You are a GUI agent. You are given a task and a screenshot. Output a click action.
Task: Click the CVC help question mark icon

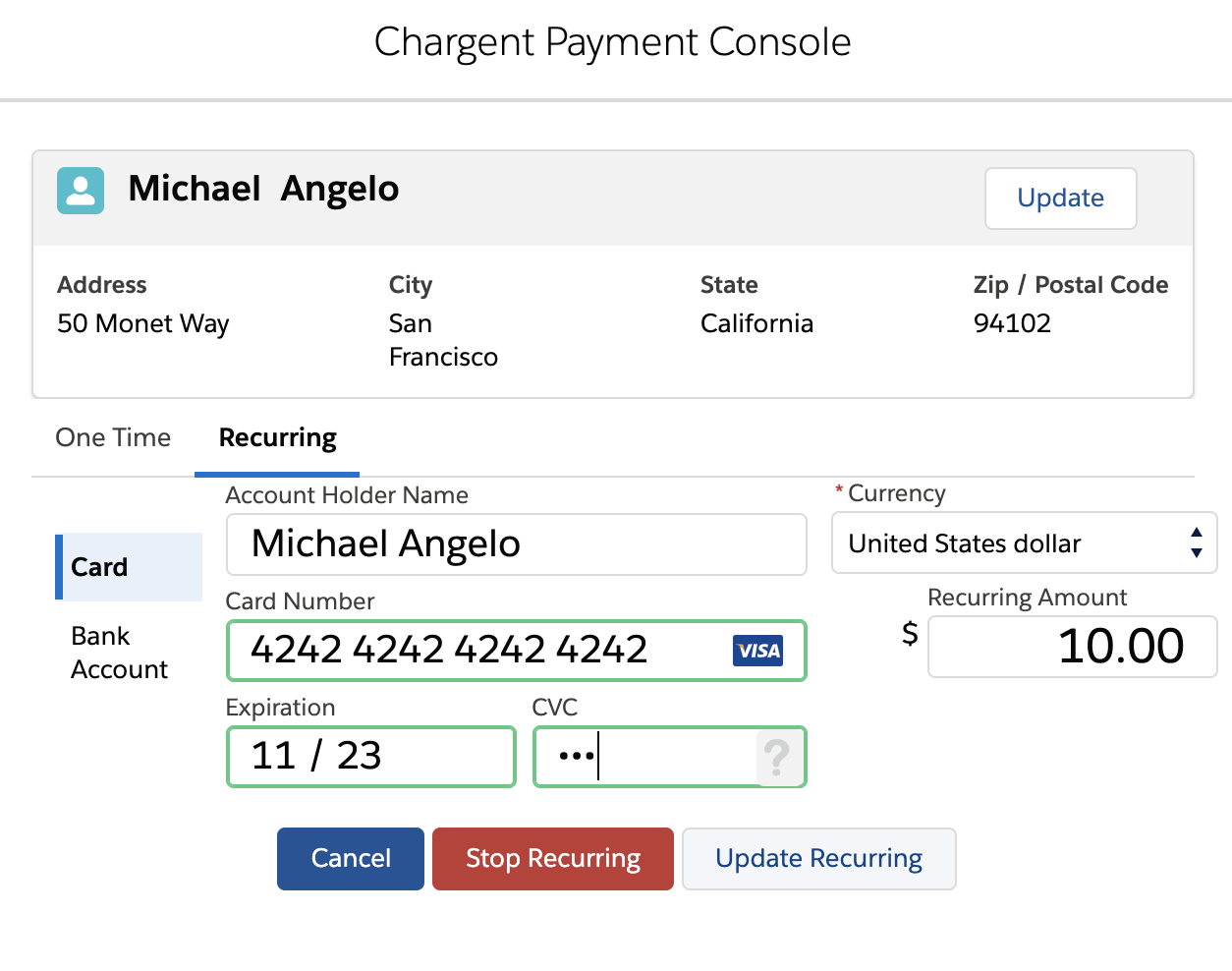pos(777,758)
